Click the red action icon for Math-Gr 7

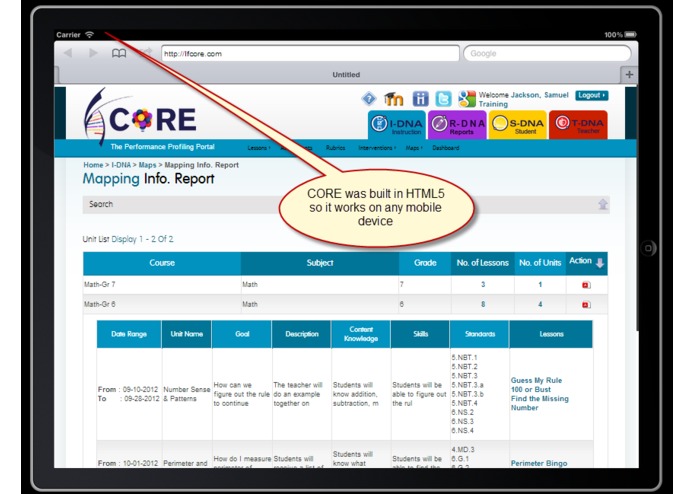point(586,285)
